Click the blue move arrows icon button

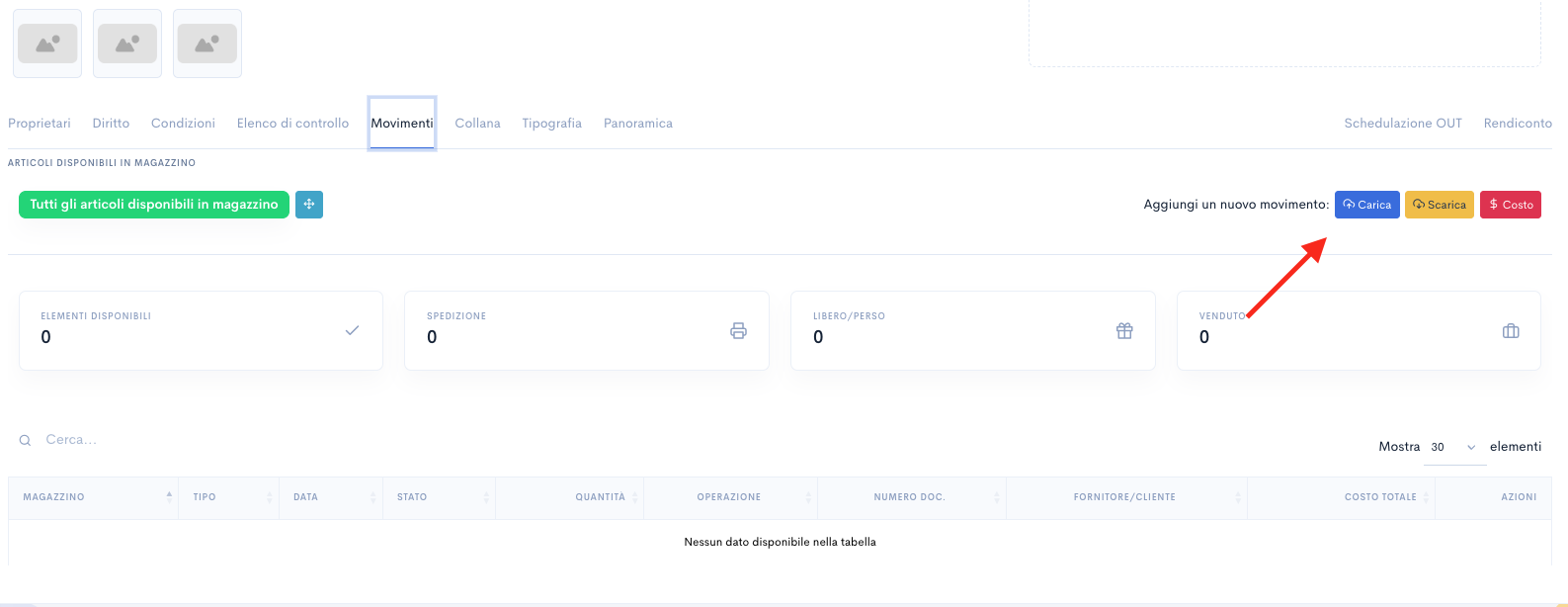click(309, 205)
